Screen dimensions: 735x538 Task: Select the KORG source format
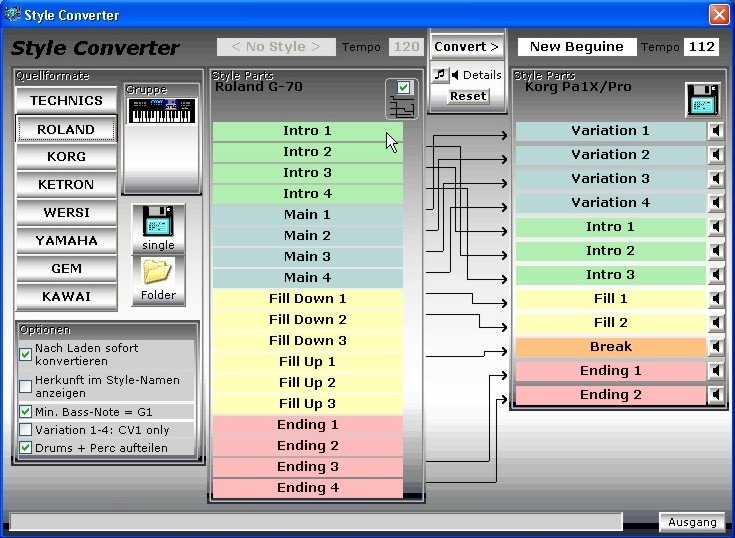tap(66, 157)
